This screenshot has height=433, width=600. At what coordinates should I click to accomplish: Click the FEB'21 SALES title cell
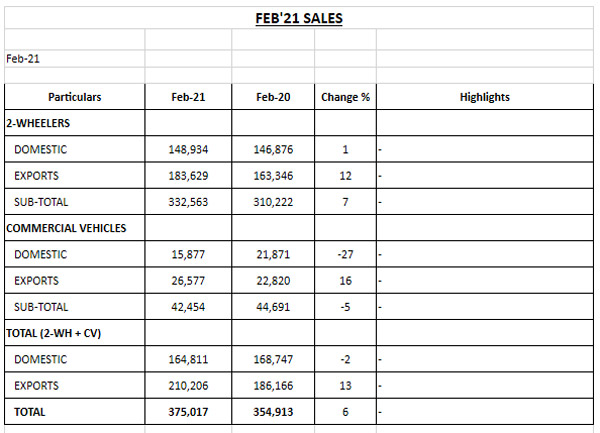(300, 18)
